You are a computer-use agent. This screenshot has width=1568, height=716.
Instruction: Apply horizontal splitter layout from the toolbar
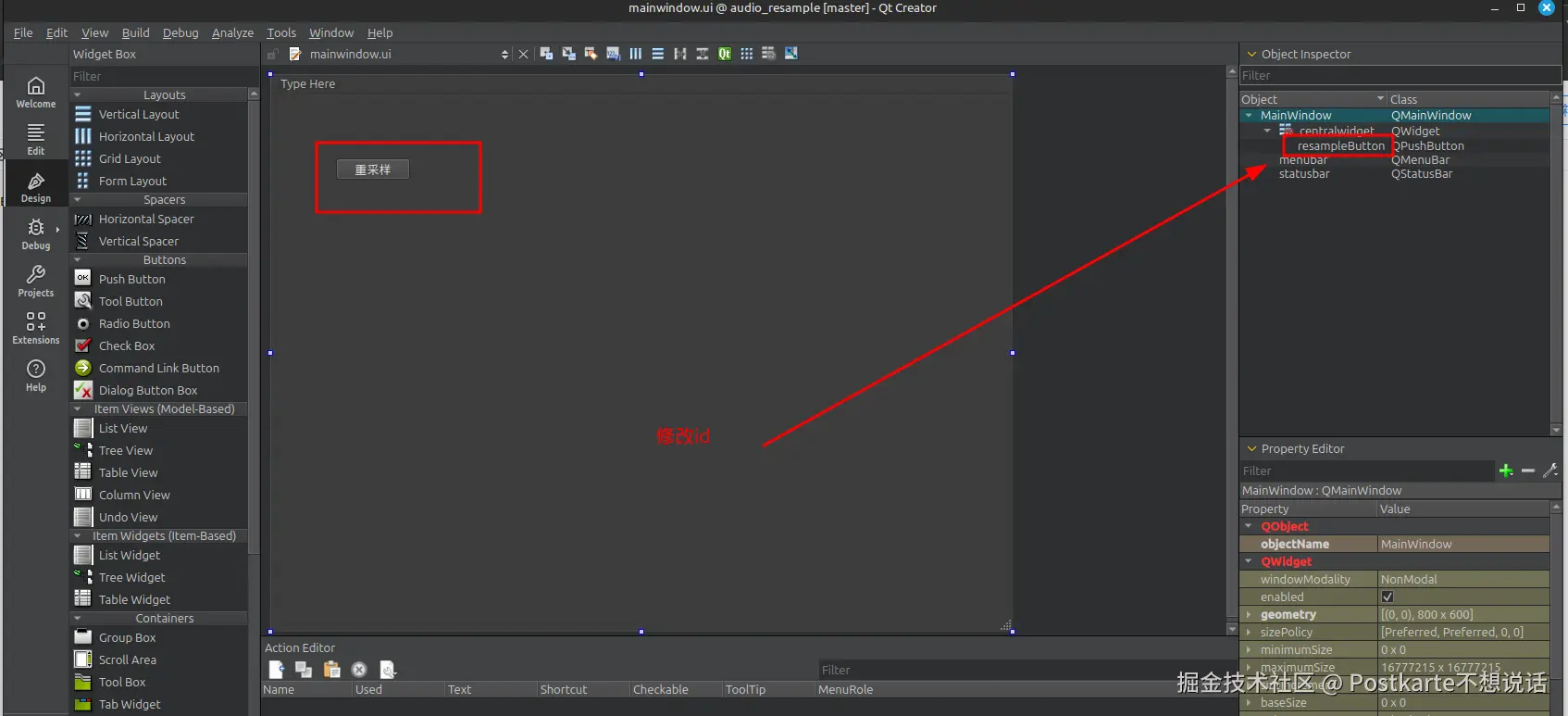click(679, 54)
